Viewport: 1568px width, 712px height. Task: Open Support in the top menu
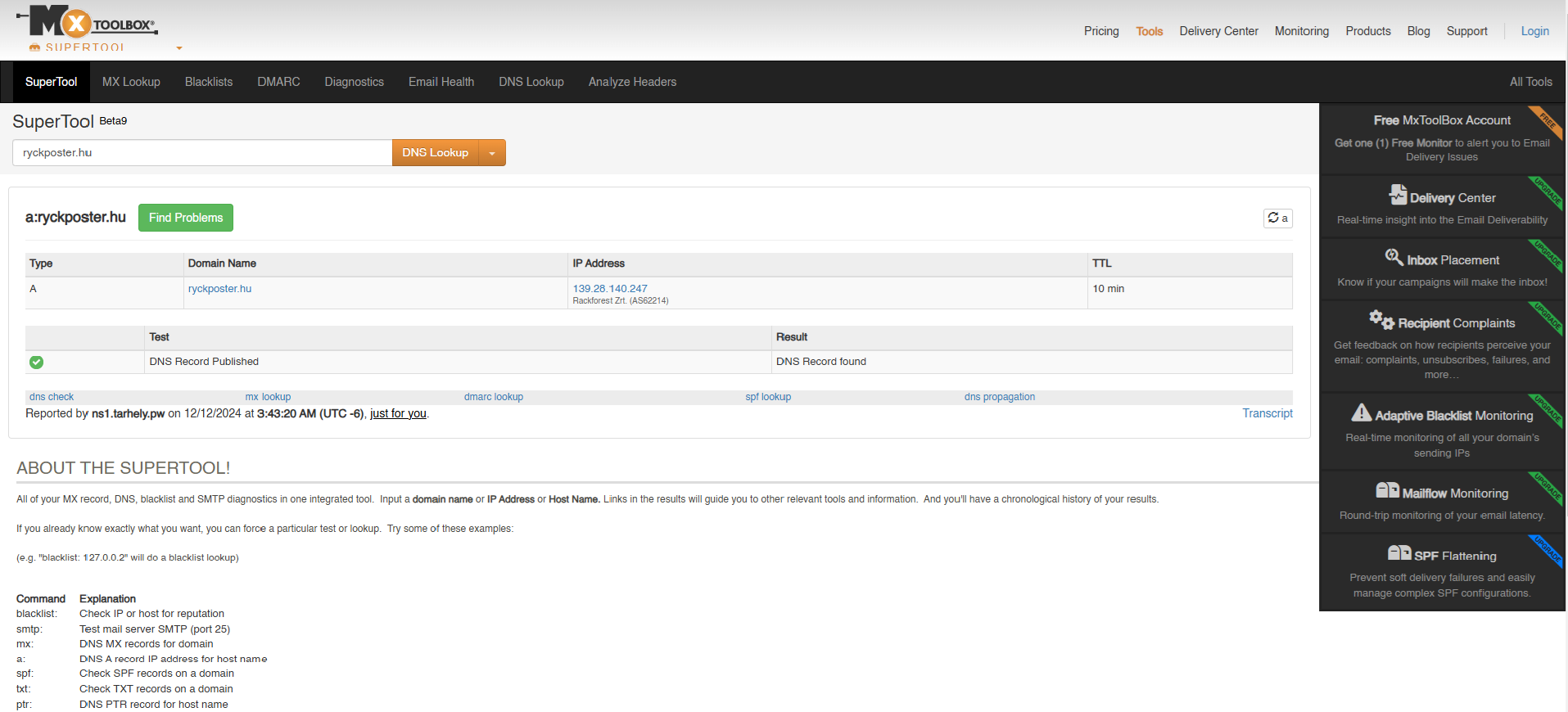point(1466,31)
